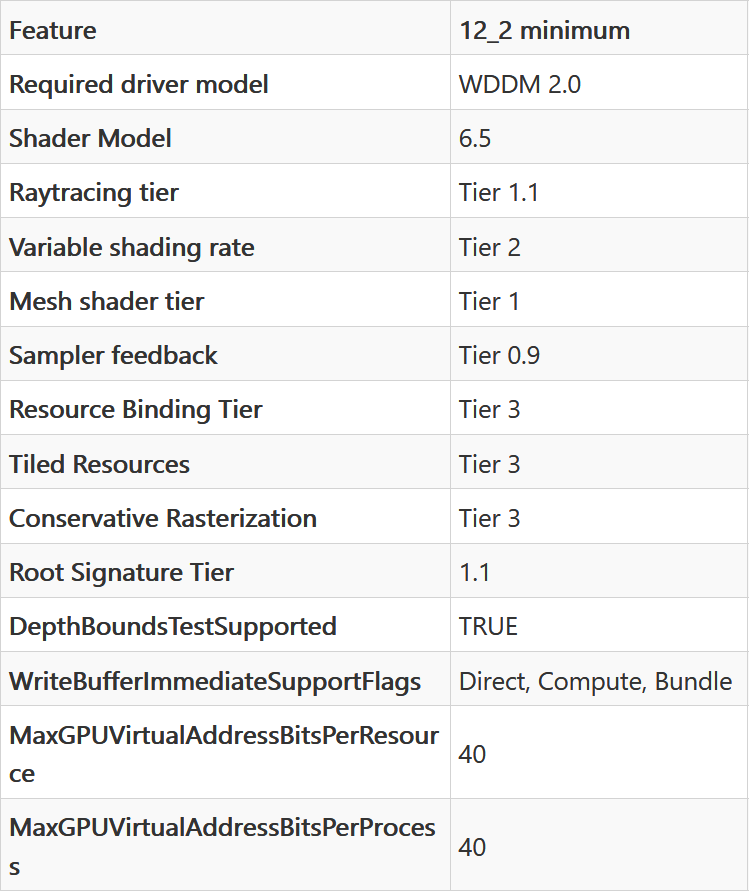Select the "Conservative Rasterization" label
Image resolution: width=749 pixels, height=891 pixels.
pyautogui.click(x=163, y=518)
